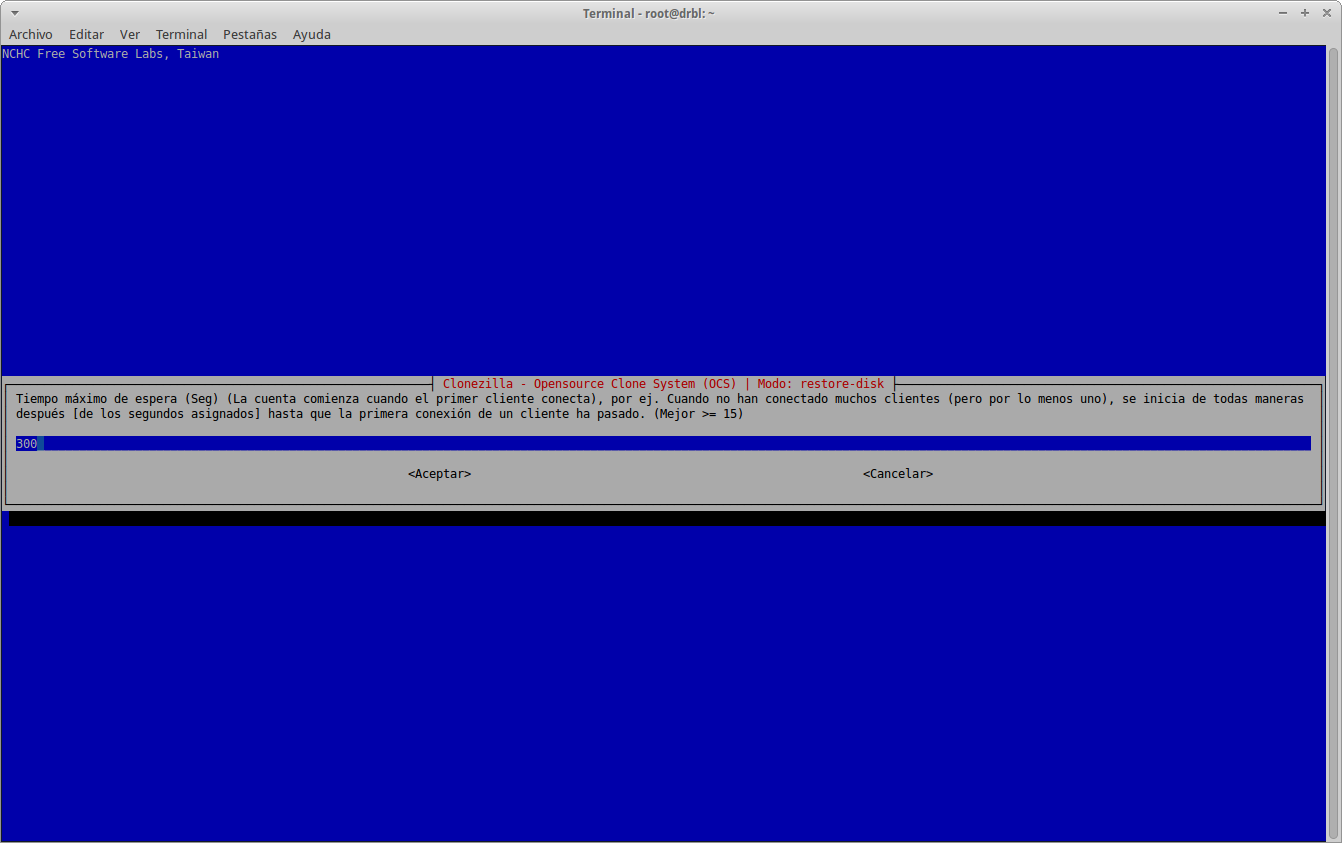Click the Clonezilla dialog title text
1342x843 pixels.
coord(664,384)
